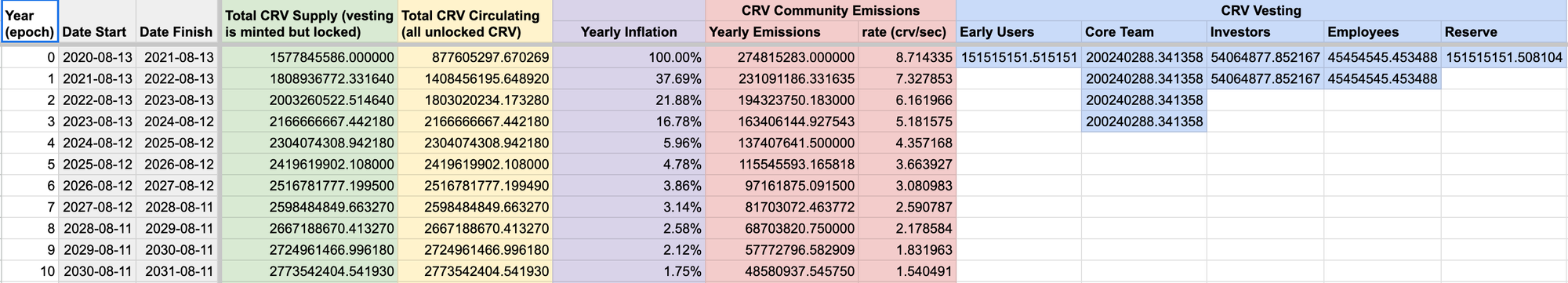The width and height of the screenshot is (1568, 283).
Task: Click the Total CRV Supply header cell
Action: click(310, 22)
